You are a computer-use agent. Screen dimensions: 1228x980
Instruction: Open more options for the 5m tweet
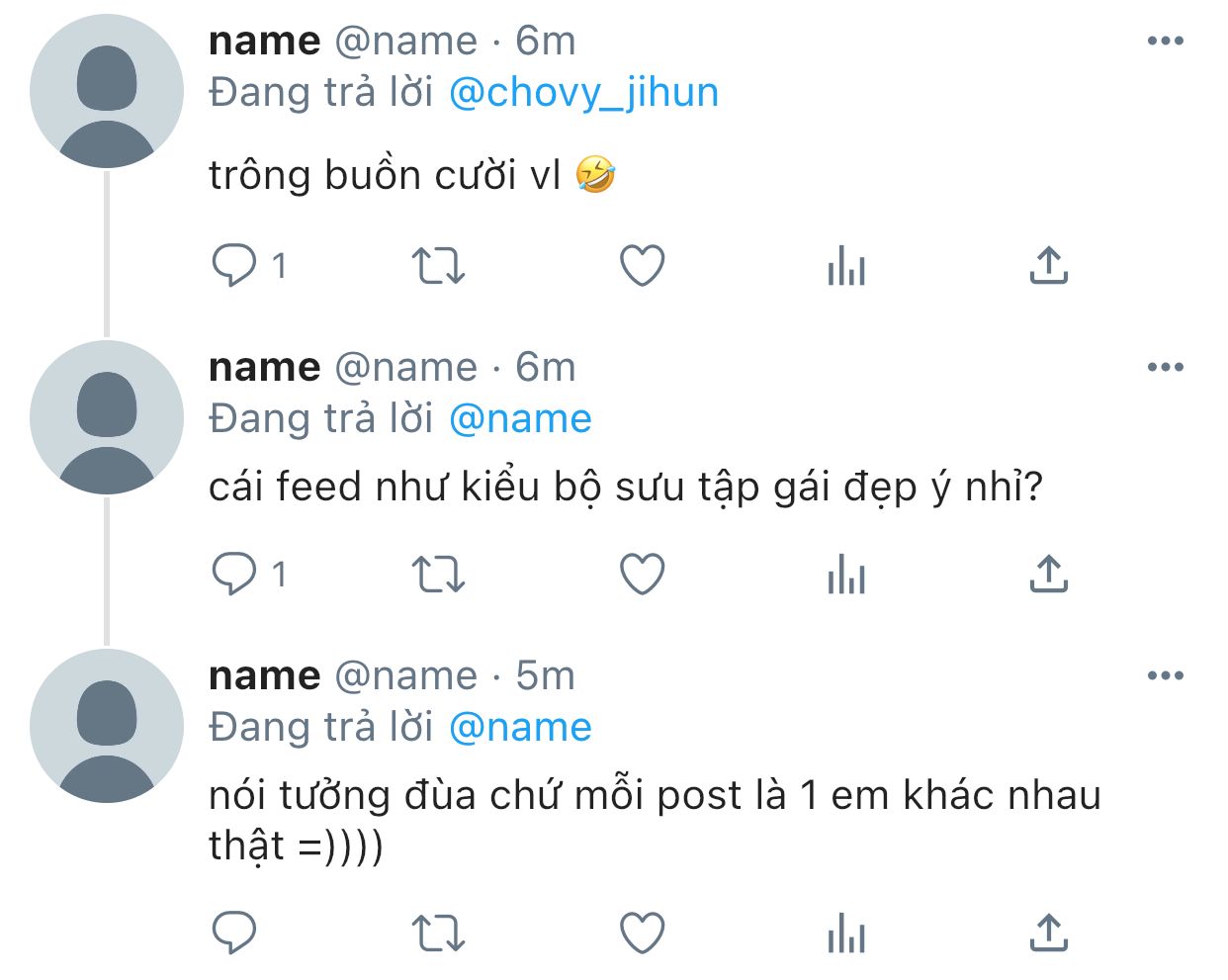pos(1166,675)
